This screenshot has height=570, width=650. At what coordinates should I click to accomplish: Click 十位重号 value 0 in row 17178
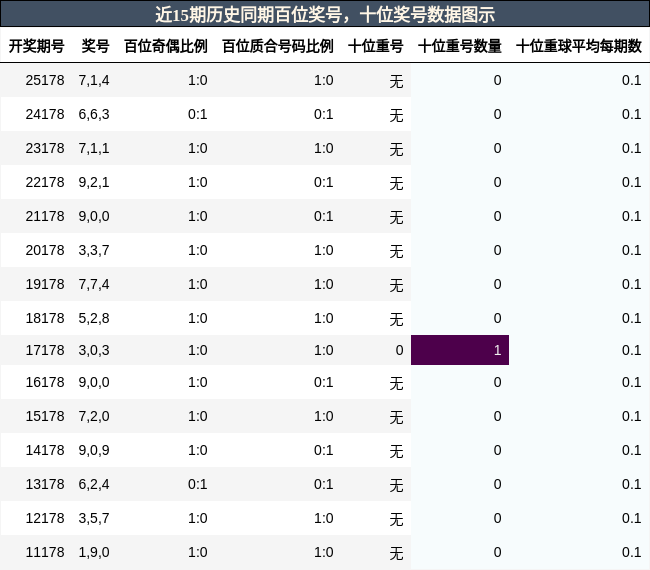click(x=399, y=350)
